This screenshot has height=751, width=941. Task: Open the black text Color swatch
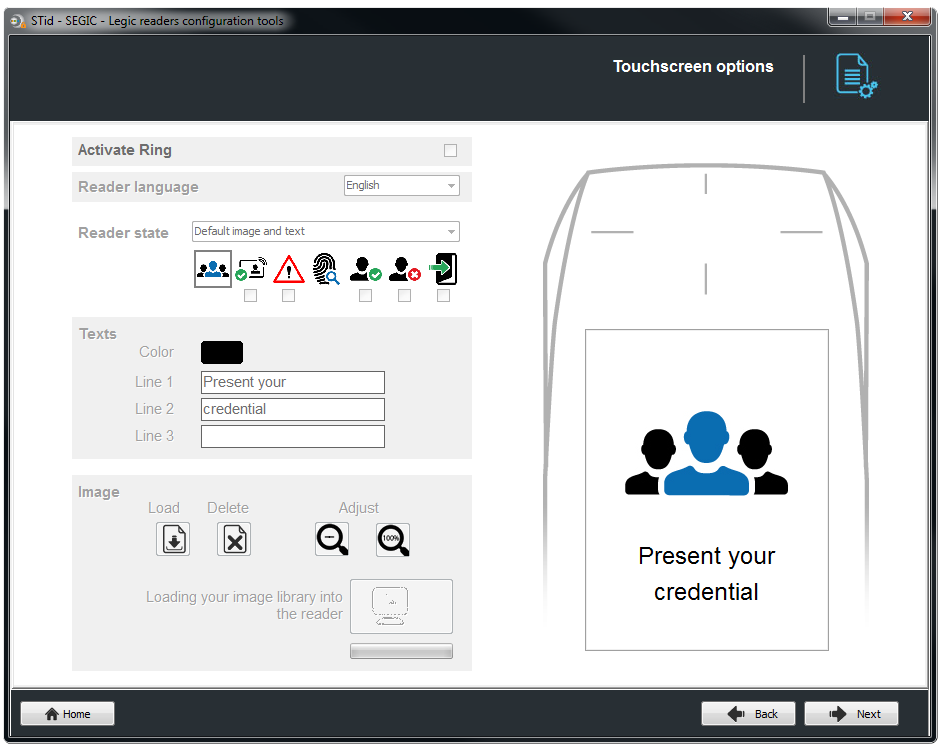(222, 352)
